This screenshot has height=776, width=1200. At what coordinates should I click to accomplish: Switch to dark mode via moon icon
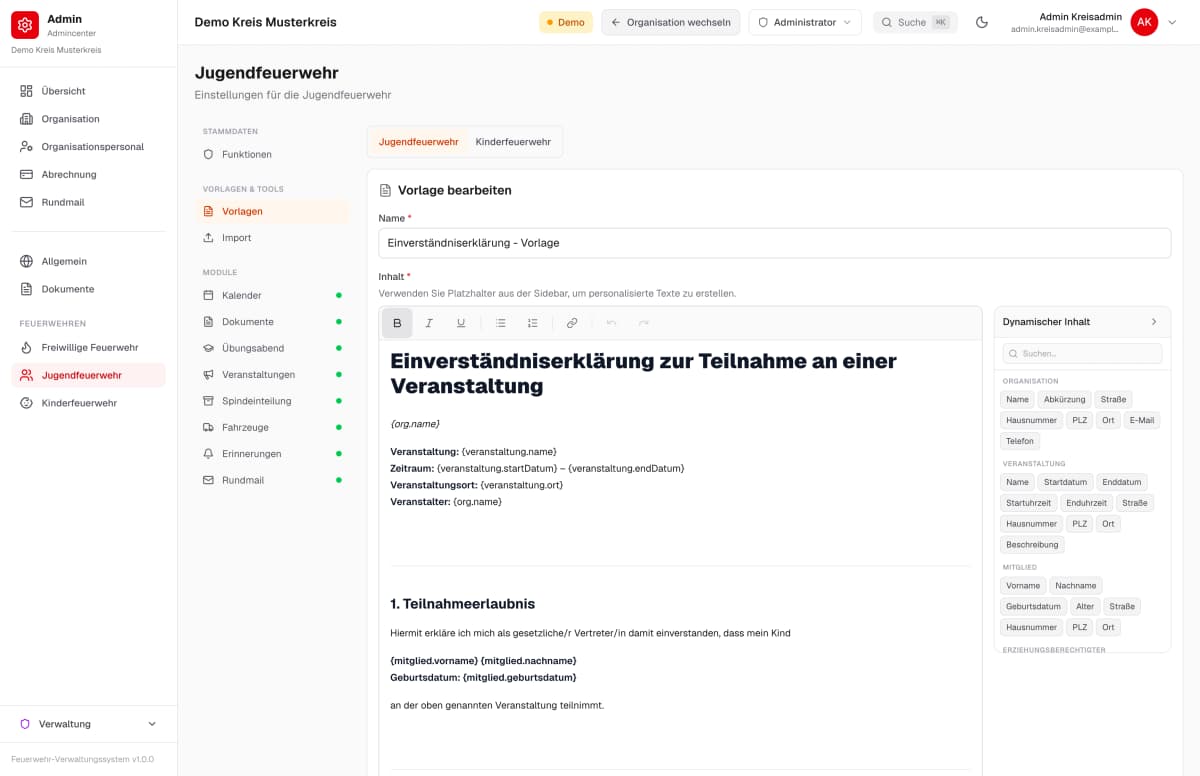[x=982, y=22]
